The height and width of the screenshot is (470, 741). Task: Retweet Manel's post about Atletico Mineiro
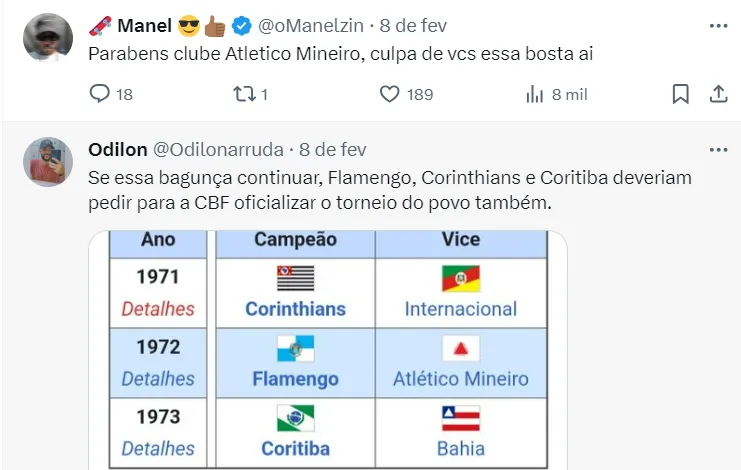click(x=241, y=94)
